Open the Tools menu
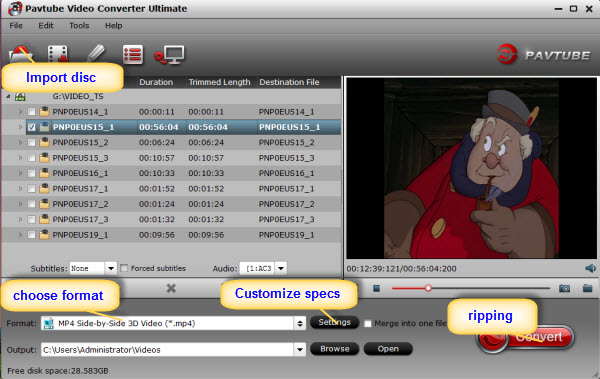This screenshot has height=379, width=600. 79,26
